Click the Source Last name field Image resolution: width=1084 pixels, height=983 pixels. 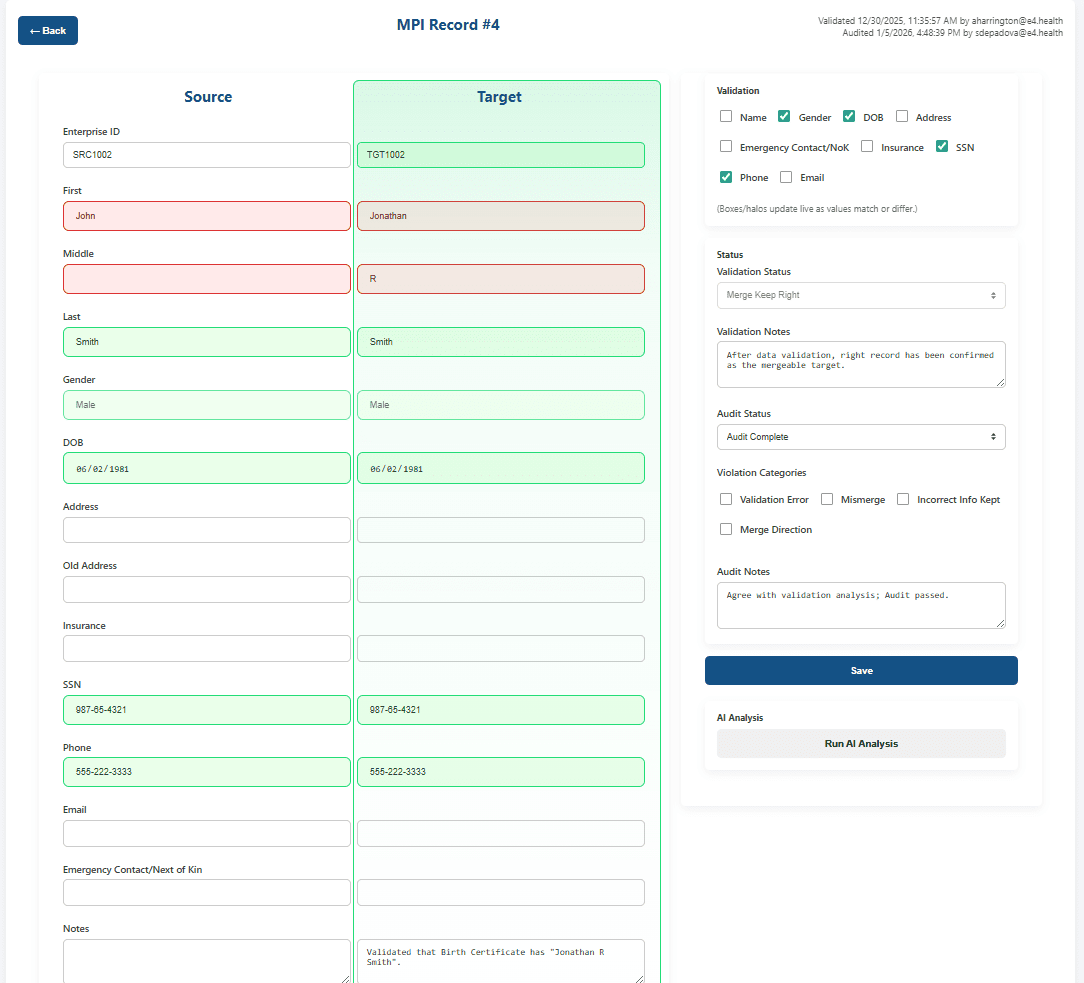click(207, 341)
